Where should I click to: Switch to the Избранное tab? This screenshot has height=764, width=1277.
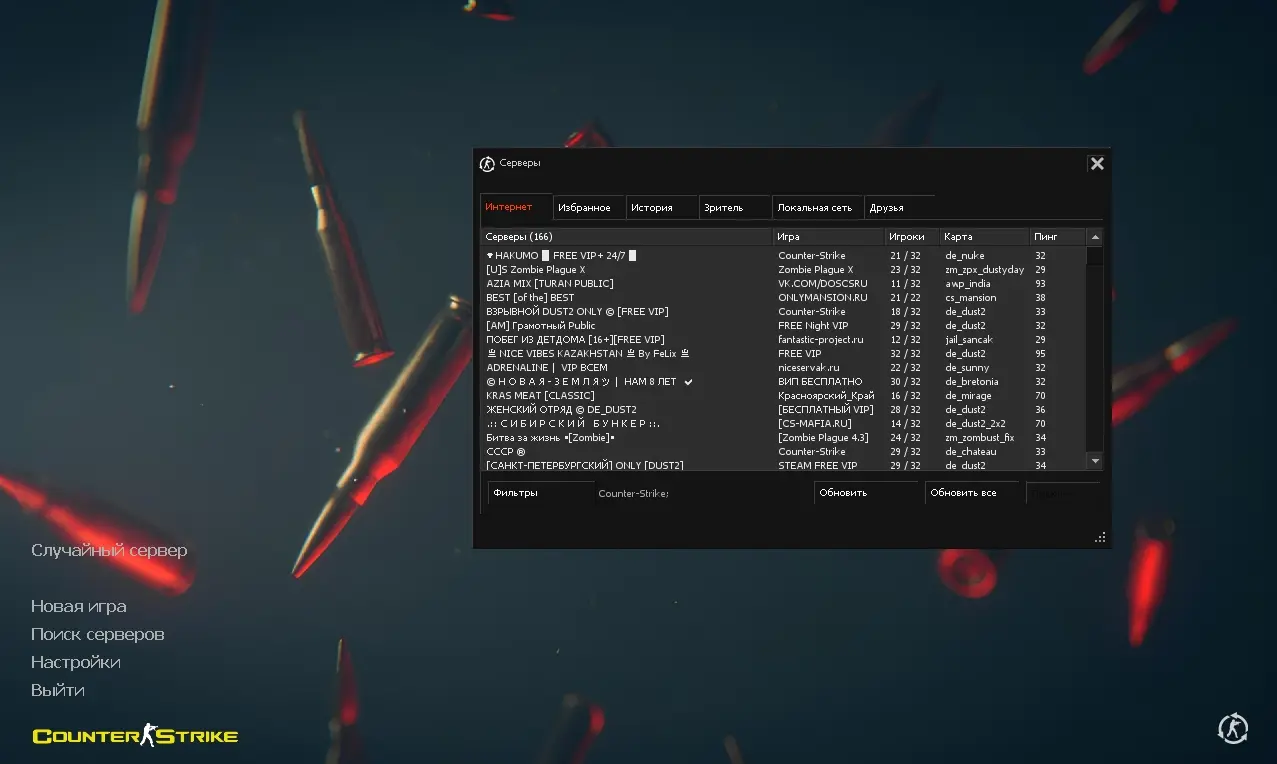coord(585,208)
